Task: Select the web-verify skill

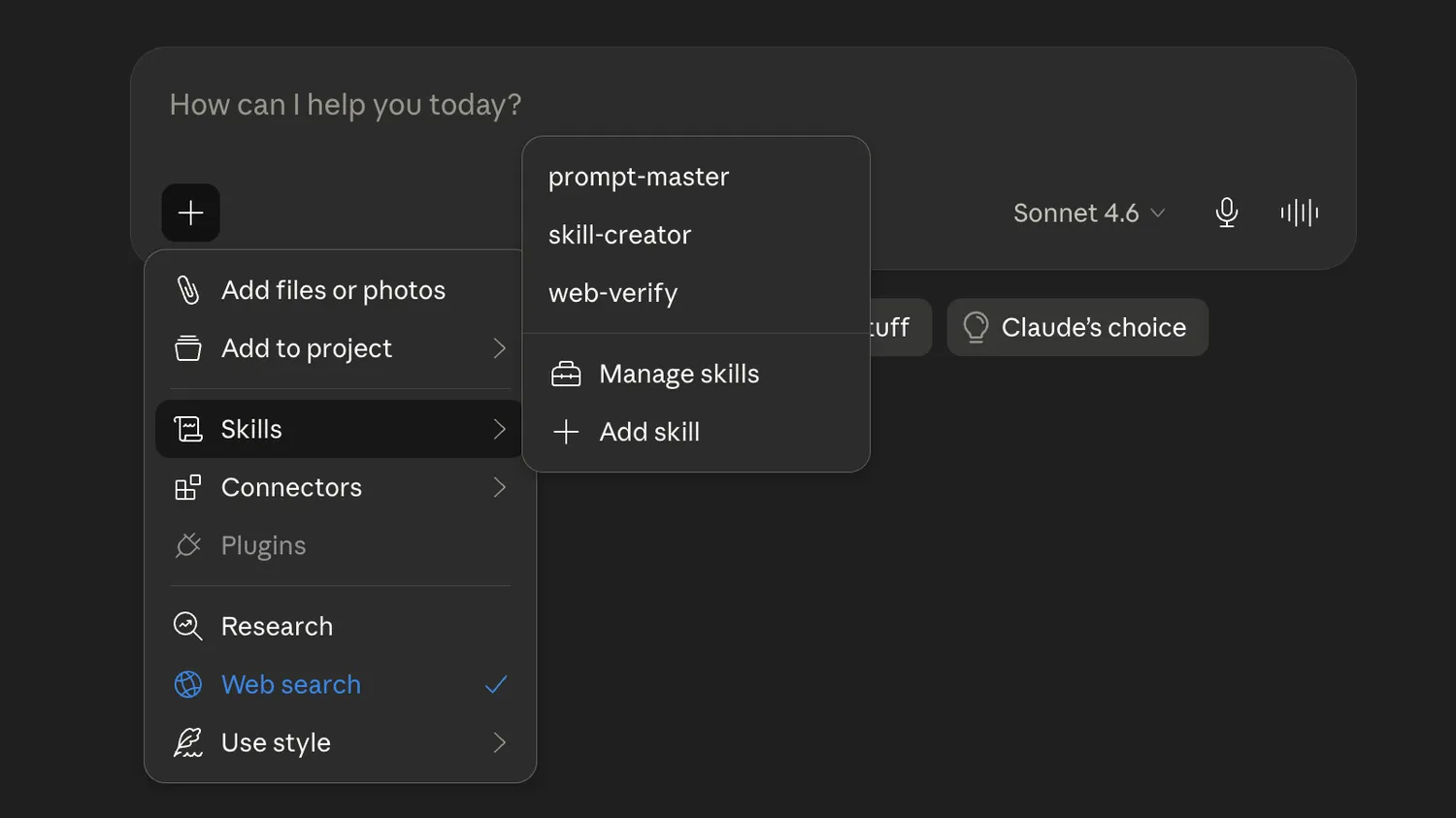Action: coord(696,293)
